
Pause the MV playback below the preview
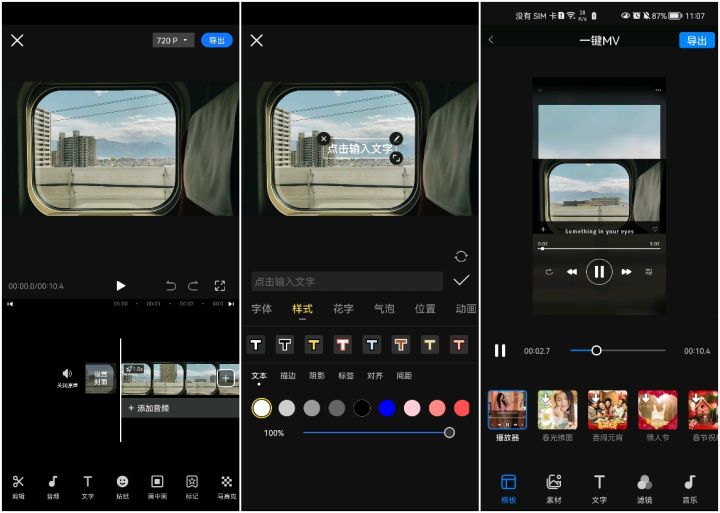(x=500, y=351)
